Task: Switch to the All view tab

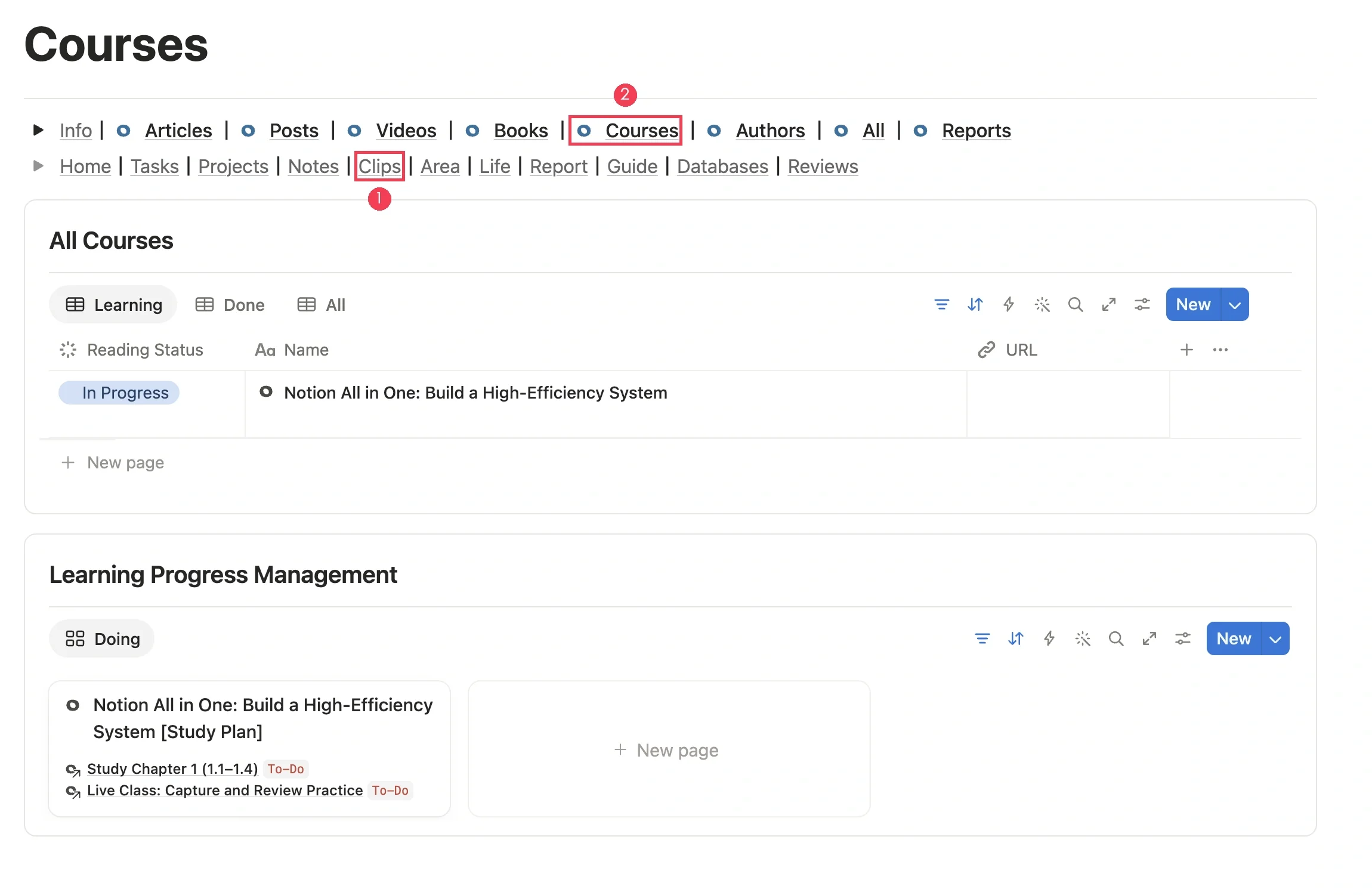Action: point(322,305)
